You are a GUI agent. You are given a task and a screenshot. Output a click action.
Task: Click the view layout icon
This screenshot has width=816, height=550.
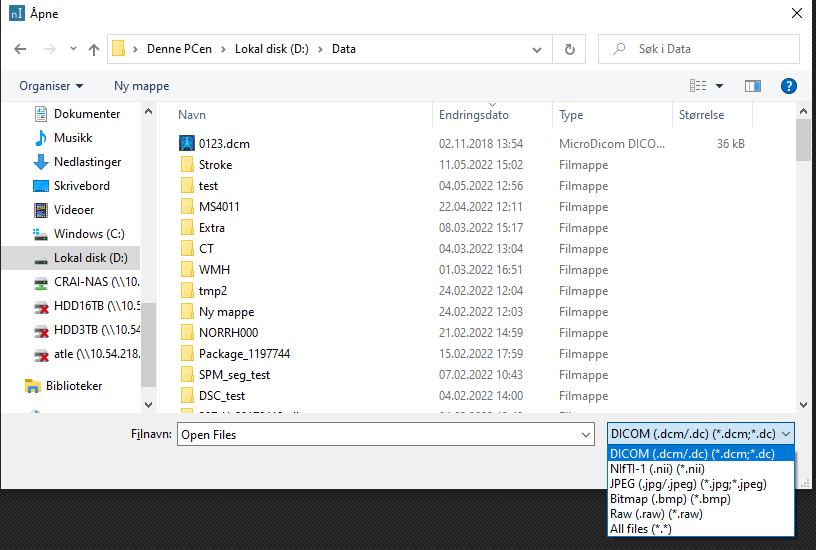[x=698, y=86]
